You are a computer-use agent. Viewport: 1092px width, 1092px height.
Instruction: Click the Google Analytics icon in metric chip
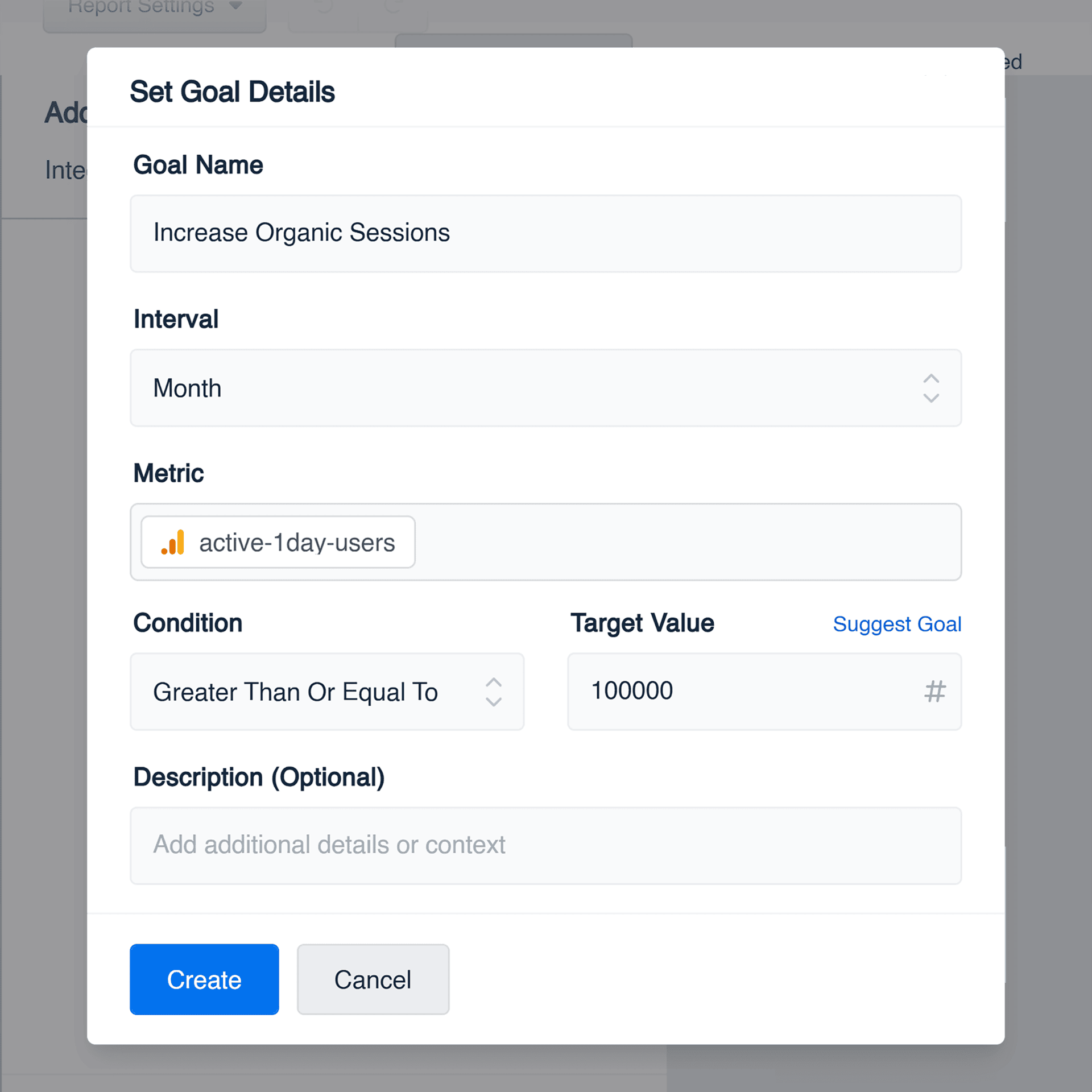pyautogui.click(x=173, y=542)
